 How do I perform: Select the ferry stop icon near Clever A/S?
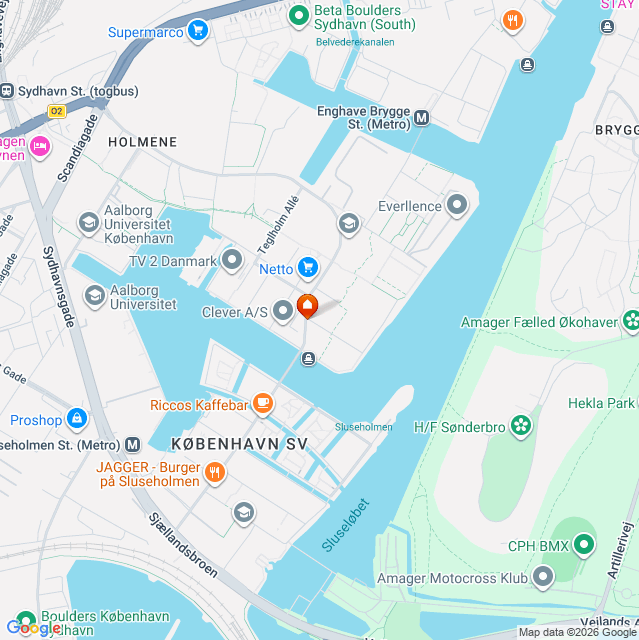(308, 359)
